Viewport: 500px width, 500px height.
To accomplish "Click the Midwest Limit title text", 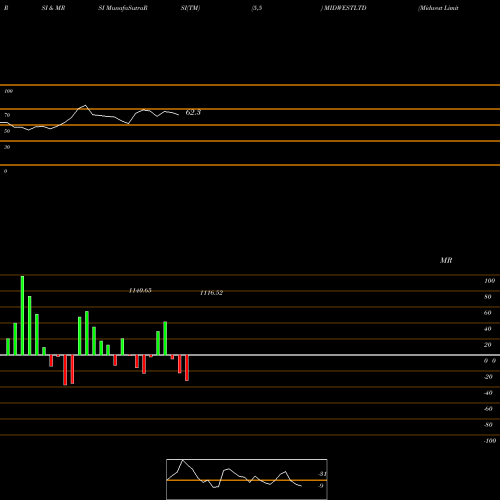I will [x=439, y=8].
